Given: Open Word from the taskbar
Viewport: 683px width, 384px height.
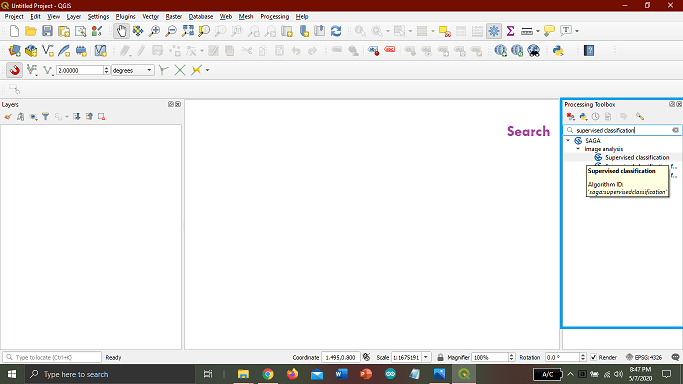Looking at the screenshot, I should 341,374.
